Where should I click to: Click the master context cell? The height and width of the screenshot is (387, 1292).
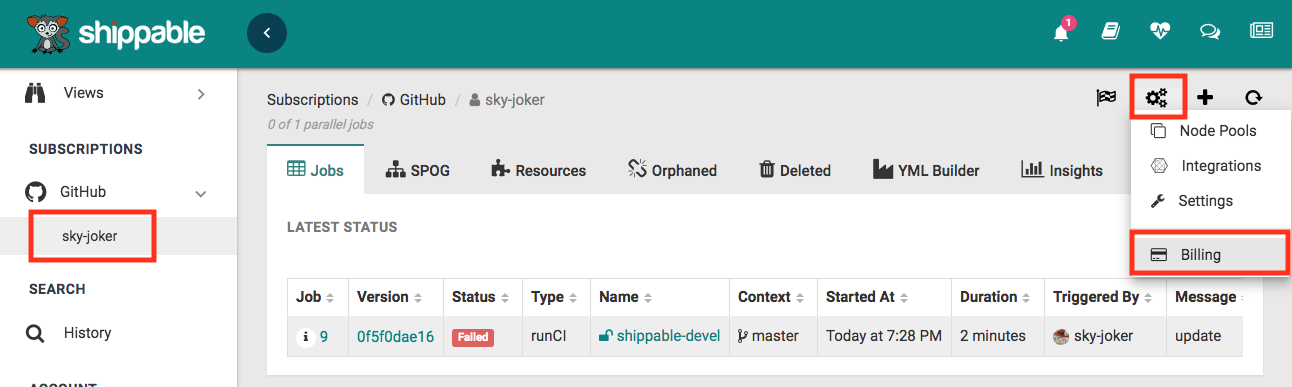768,336
